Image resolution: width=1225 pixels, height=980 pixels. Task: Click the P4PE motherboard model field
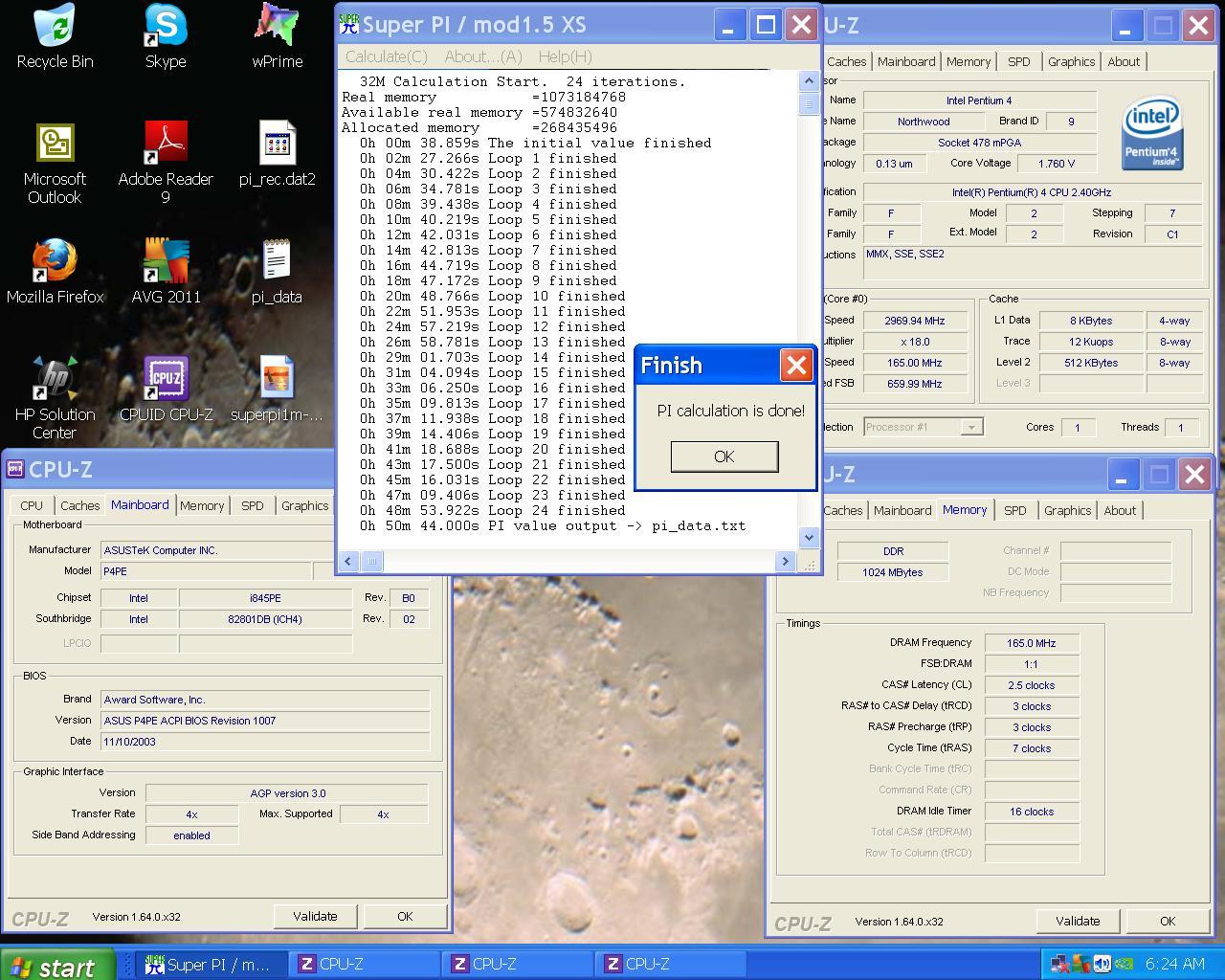coord(206,570)
